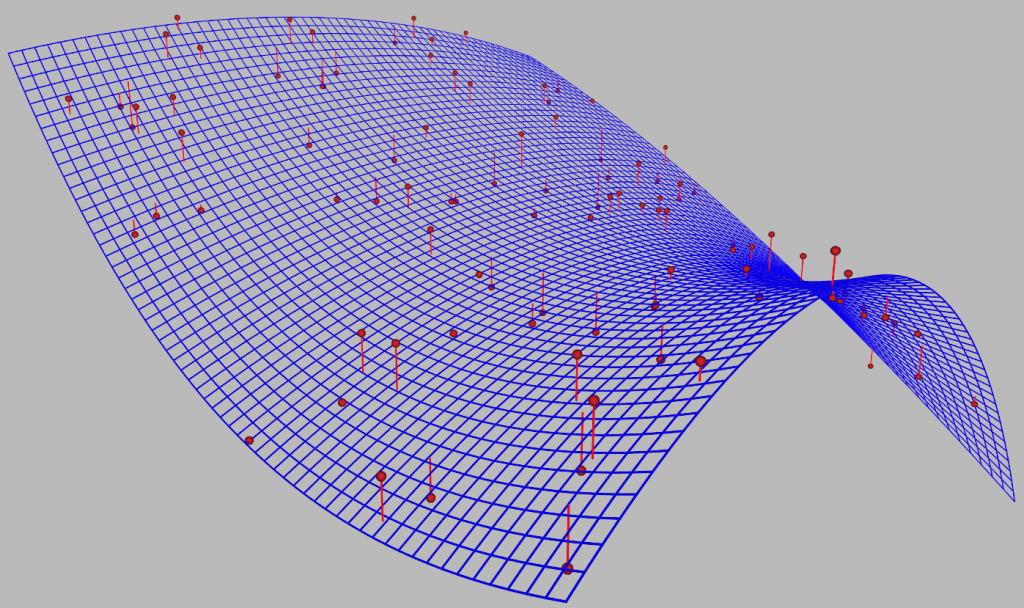The height and width of the screenshot is (608, 1024).
Task: Click the red point at the base of the largest sphere's stem
Action: (832, 297)
